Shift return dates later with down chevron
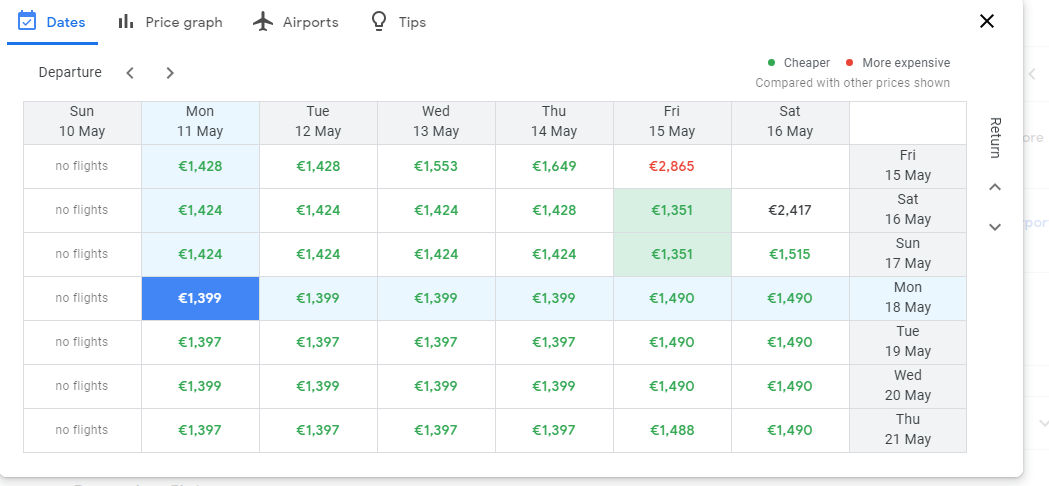Viewport: 1049px width, 486px height. (x=995, y=227)
